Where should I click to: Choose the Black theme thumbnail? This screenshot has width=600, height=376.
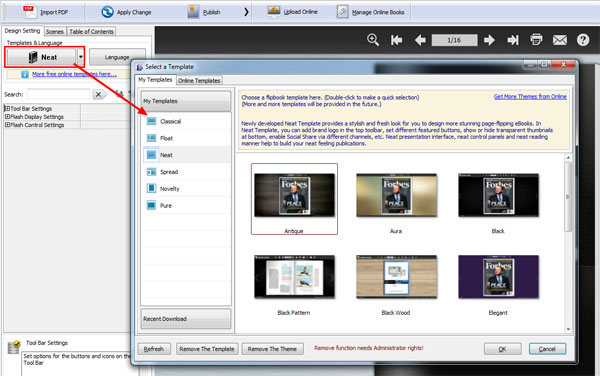pos(499,195)
